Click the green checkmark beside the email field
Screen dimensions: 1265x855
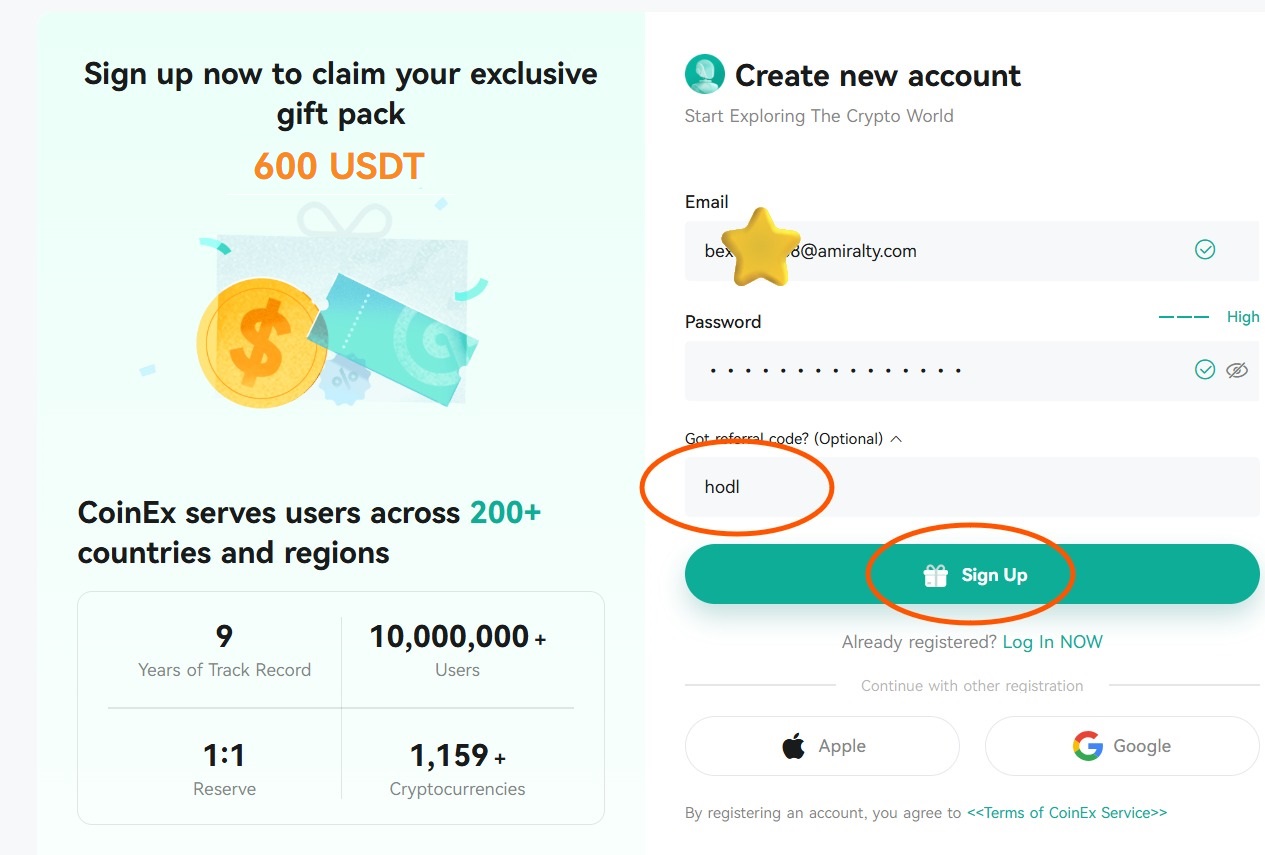coord(1205,250)
